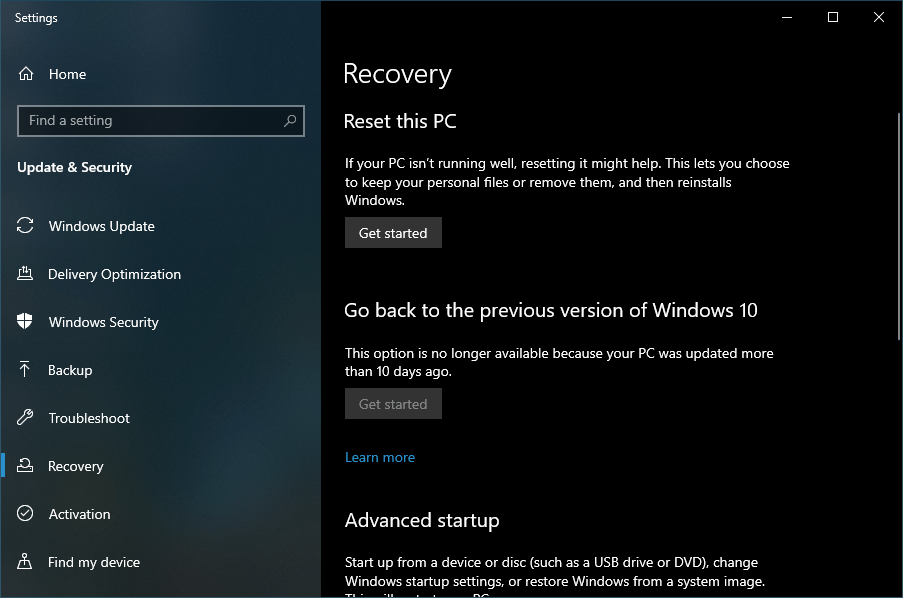Click the Settings label in the title bar
This screenshot has width=903, height=598.
coord(36,17)
